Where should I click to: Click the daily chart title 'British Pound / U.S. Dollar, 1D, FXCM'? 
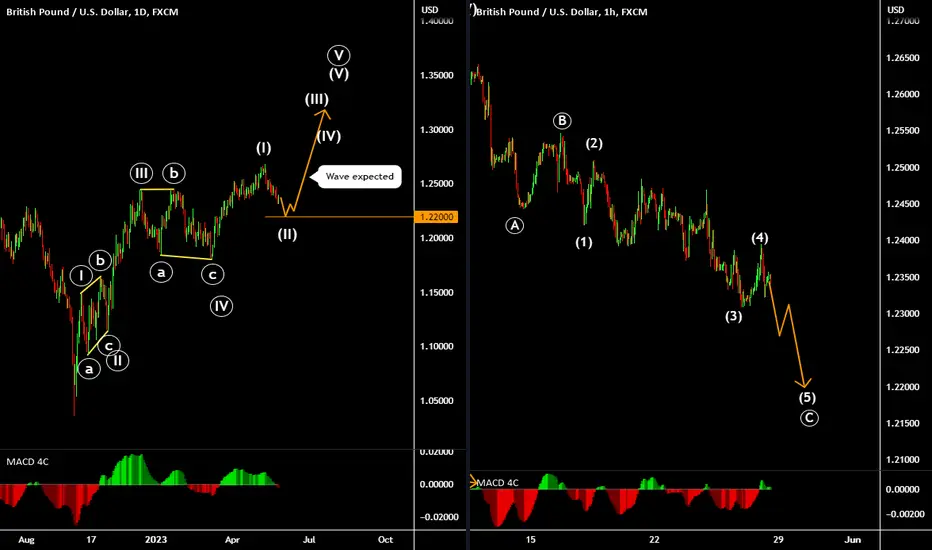point(92,11)
